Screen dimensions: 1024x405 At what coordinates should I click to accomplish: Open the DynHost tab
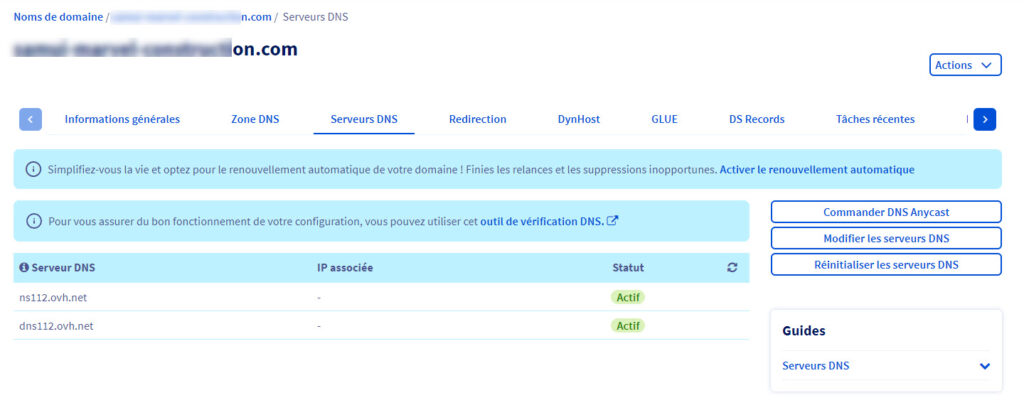579,119
